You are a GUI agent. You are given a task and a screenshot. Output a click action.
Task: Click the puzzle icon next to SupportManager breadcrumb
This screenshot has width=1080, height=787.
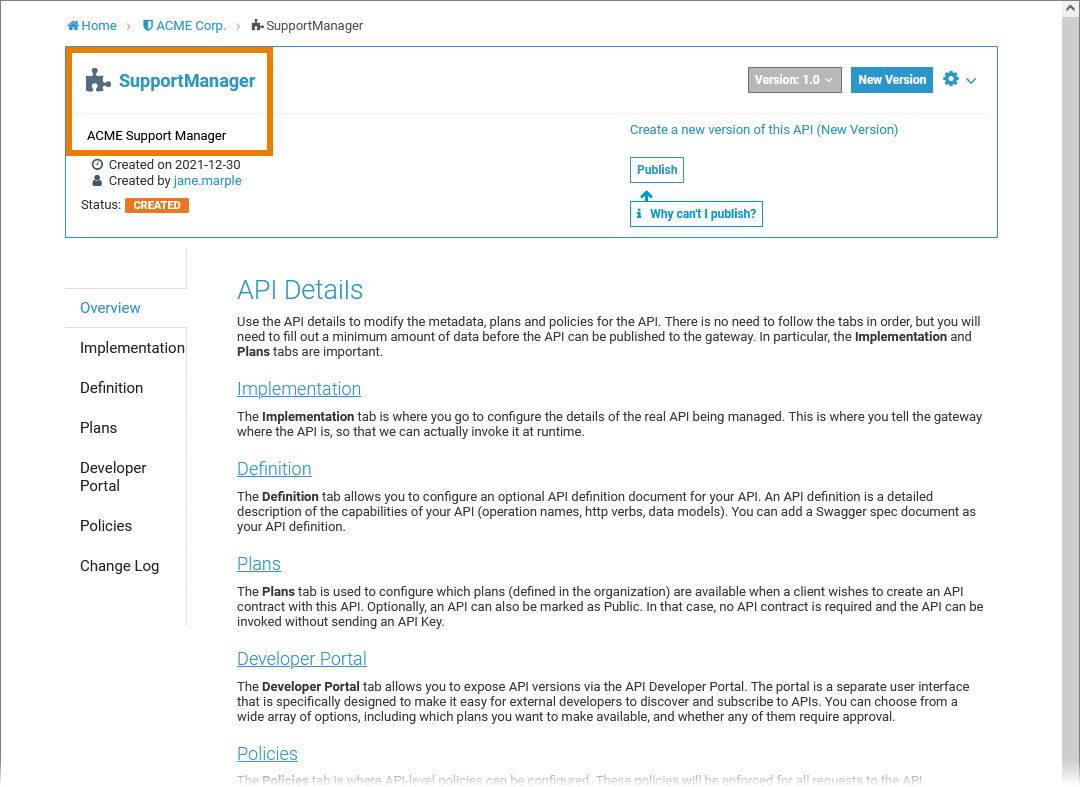[x=257, y=25]
